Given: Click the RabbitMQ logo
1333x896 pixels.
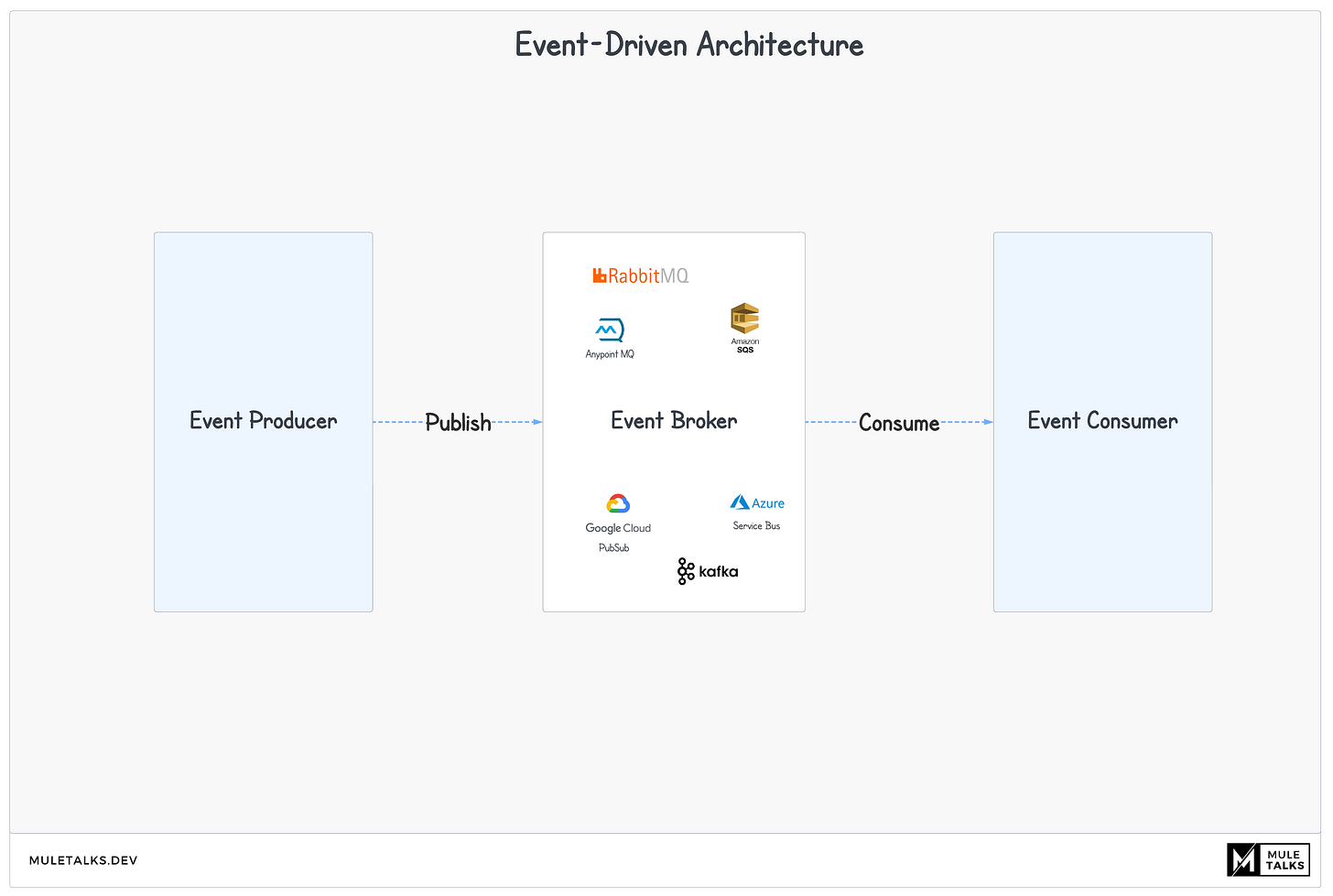Looking at the screenshot, I should tap(640, 275).
